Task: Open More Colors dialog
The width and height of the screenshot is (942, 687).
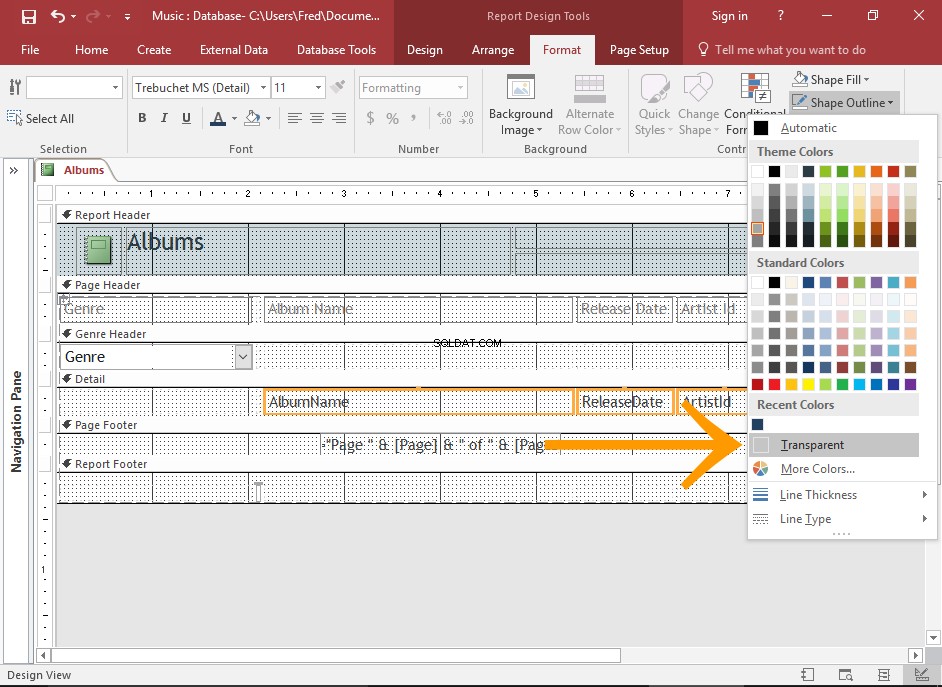Action: coord(833,469)
